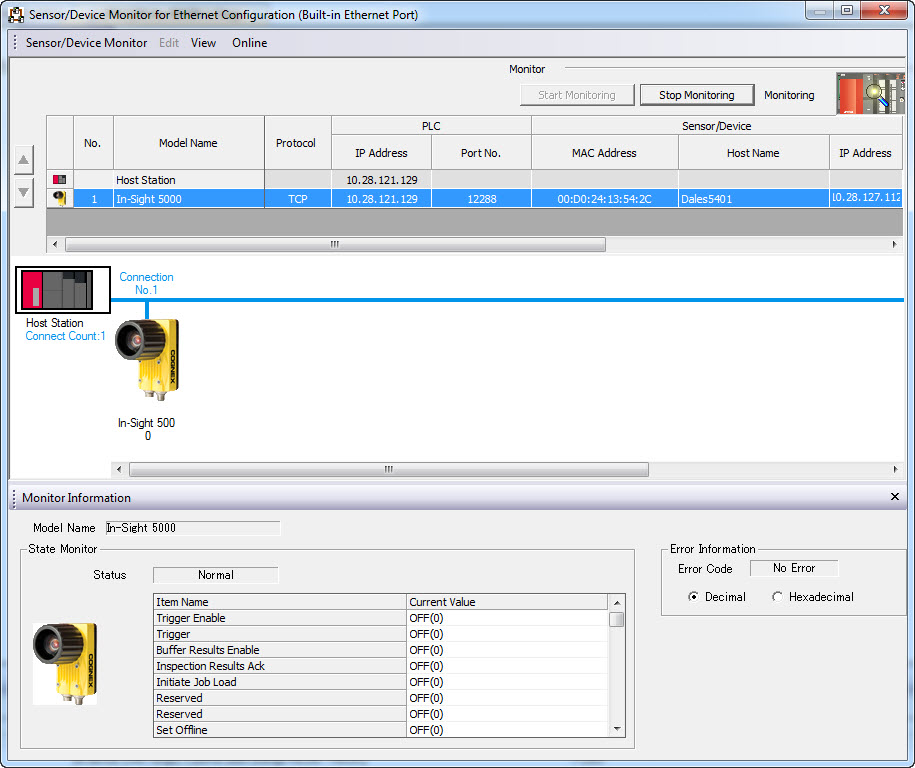The image size is (915, 768).
Task: Click the move-down arrow beside the device table
Action: pyautogui.click(x=24, y=192)
